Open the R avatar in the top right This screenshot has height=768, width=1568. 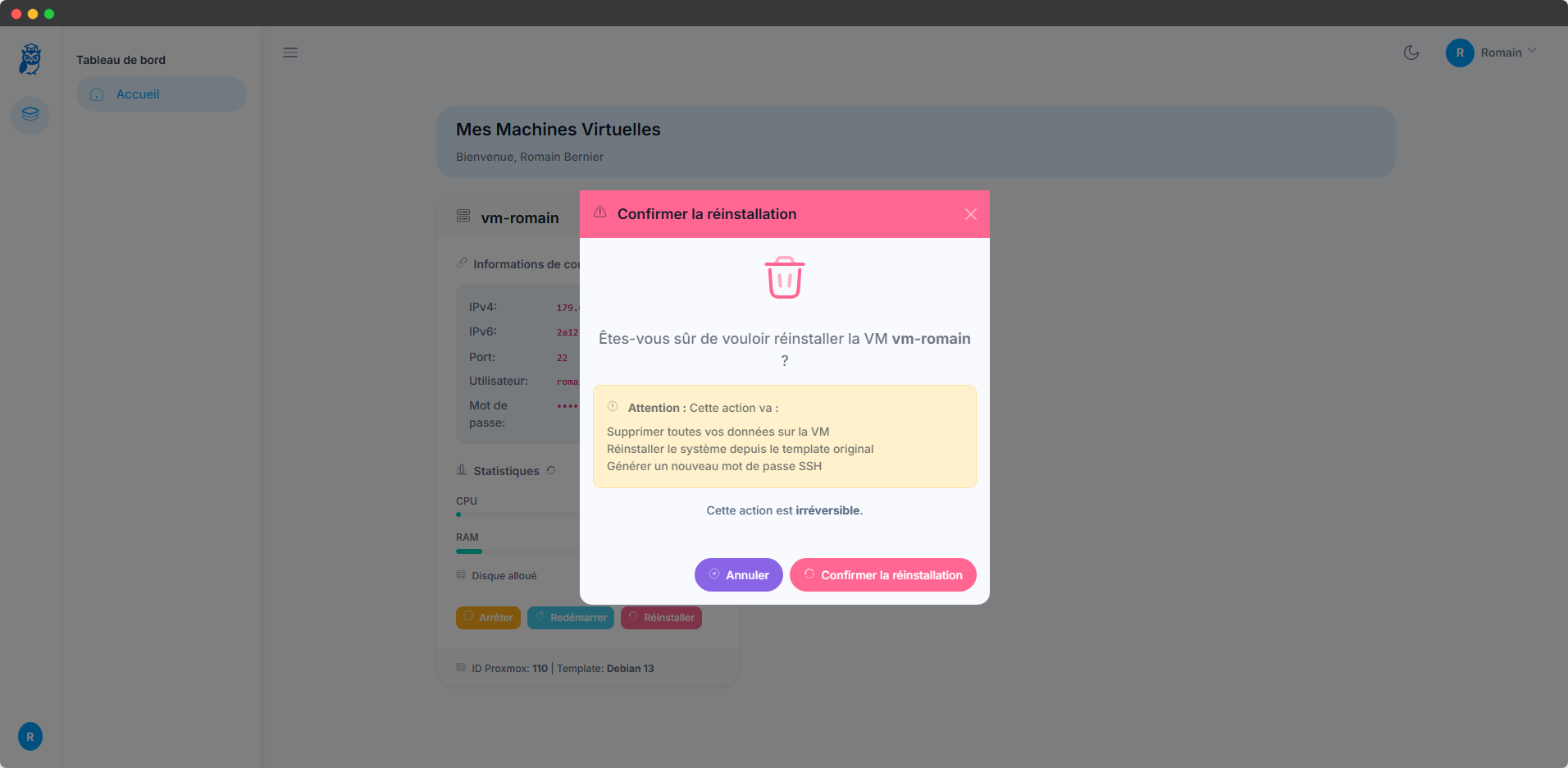tap(1460, 53)
